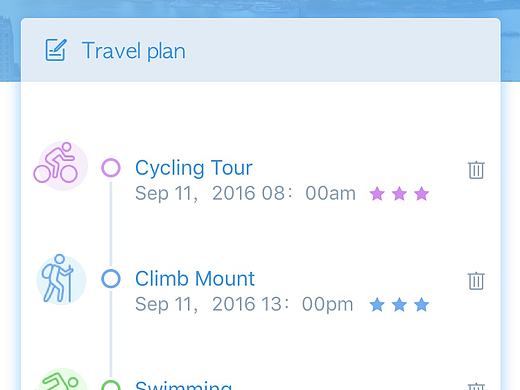Screen dimensions: 520x390
Task: Open the Swimming plan title
Action: click(x=184, y=385)
